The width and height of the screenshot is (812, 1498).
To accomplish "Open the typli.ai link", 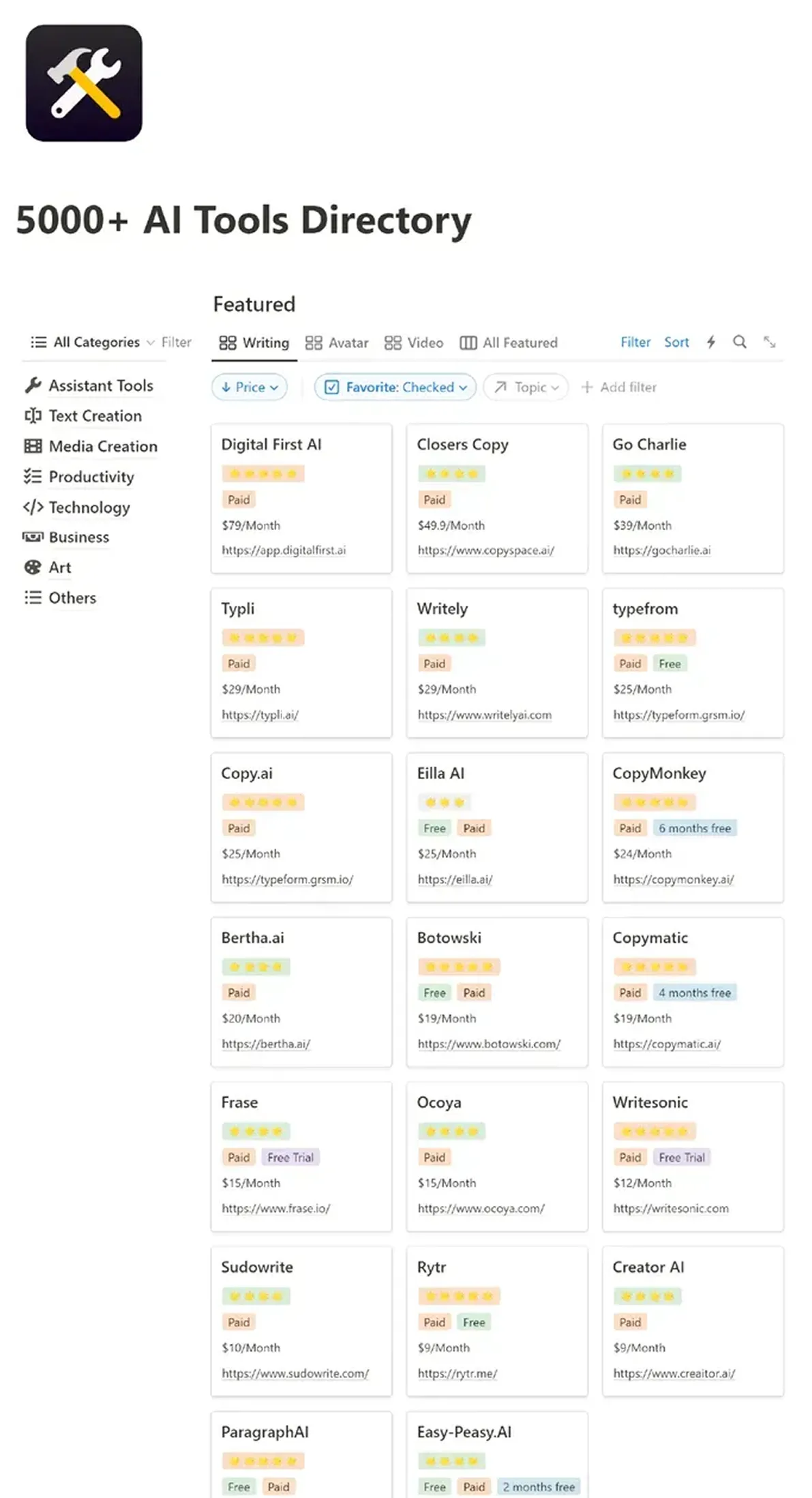I will (260, 715).
